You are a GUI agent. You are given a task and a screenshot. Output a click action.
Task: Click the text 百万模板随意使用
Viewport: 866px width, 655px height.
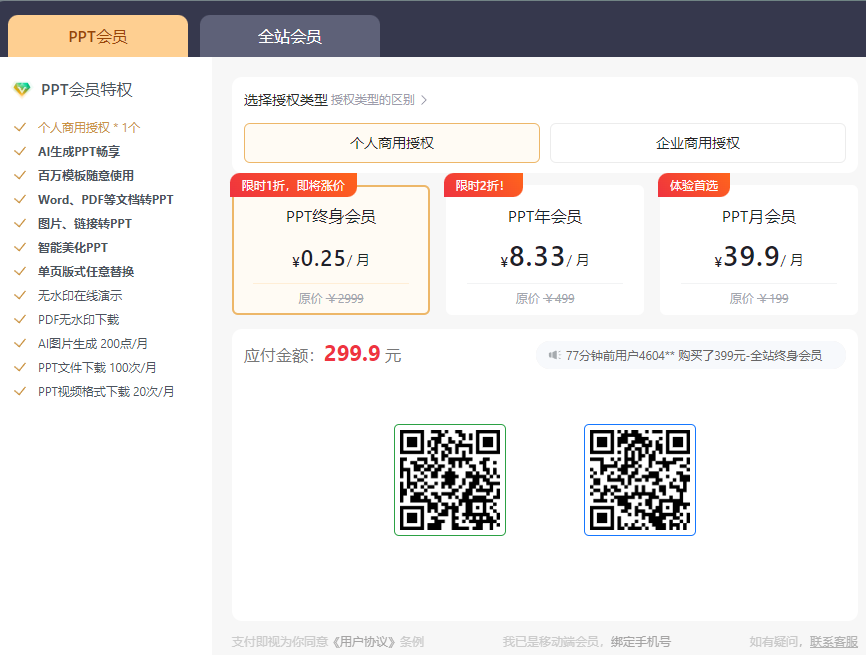[x=86, y=176]
